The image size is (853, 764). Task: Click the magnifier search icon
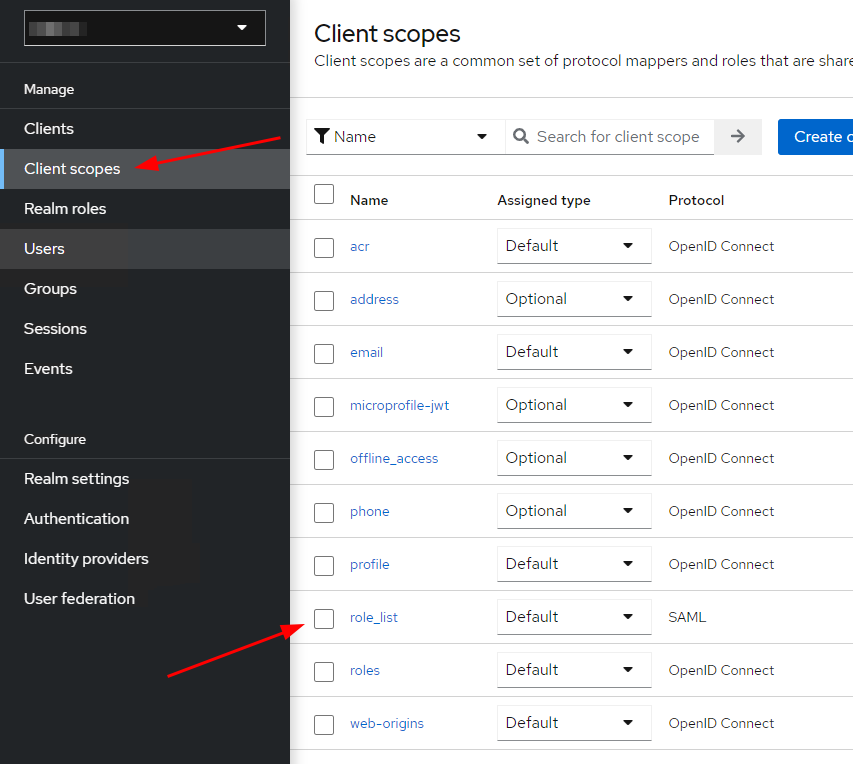tap(521, 137)
